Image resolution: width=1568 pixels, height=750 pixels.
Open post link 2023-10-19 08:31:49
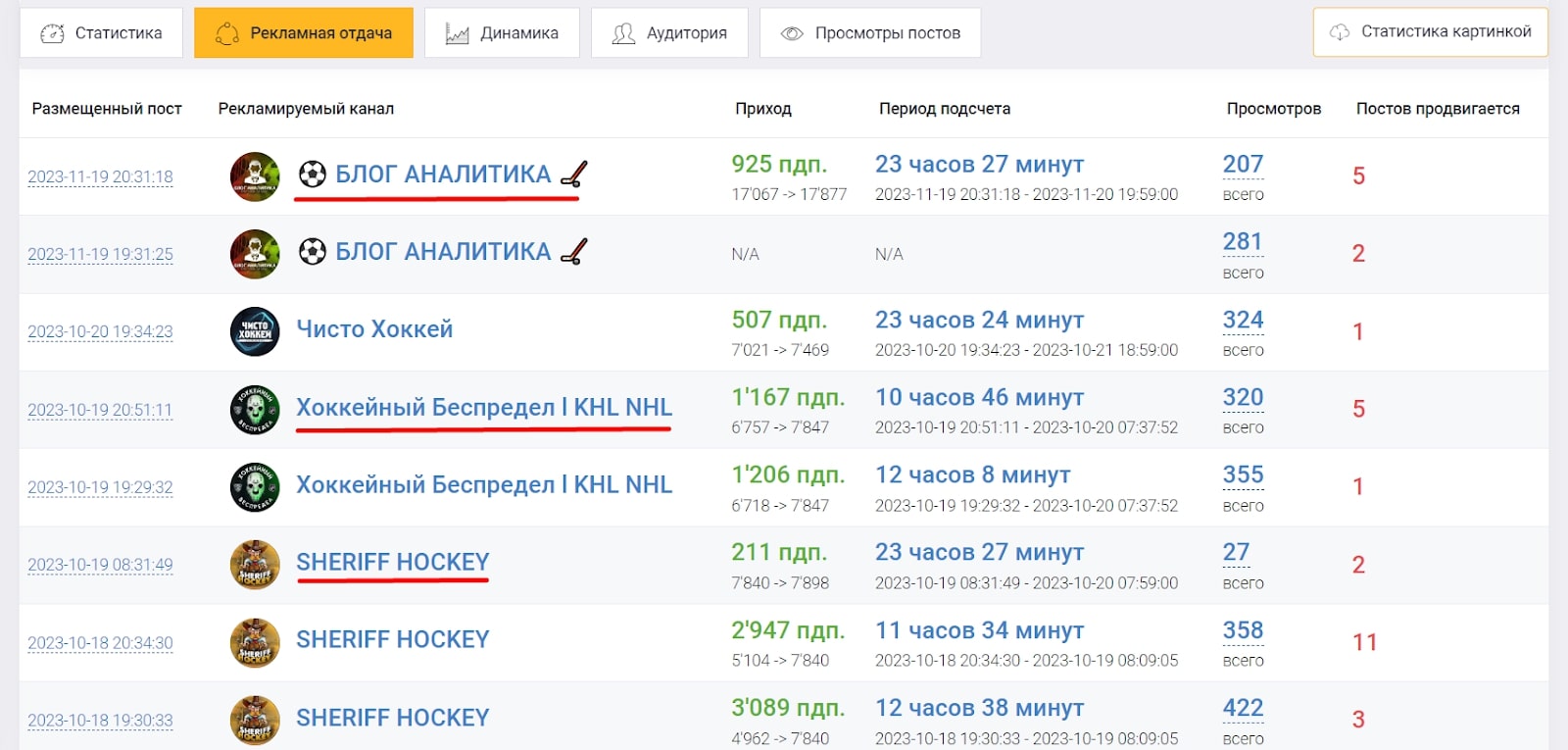[100, 565]
